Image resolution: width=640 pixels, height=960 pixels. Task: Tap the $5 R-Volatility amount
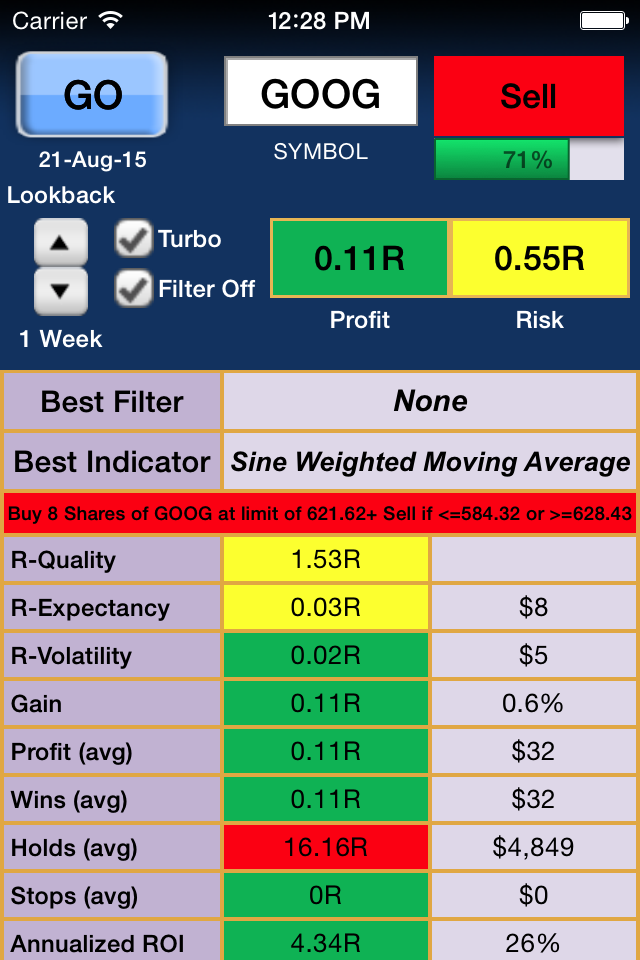pyautogui.click(x=533, y=656)
